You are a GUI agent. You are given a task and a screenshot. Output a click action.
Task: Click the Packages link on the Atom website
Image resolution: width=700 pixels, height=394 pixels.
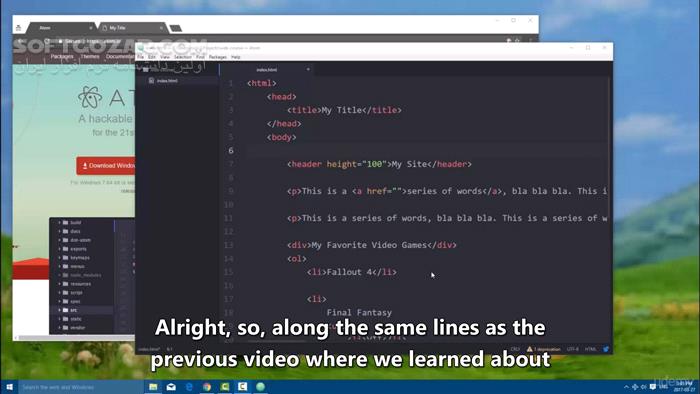click(62, 57)
